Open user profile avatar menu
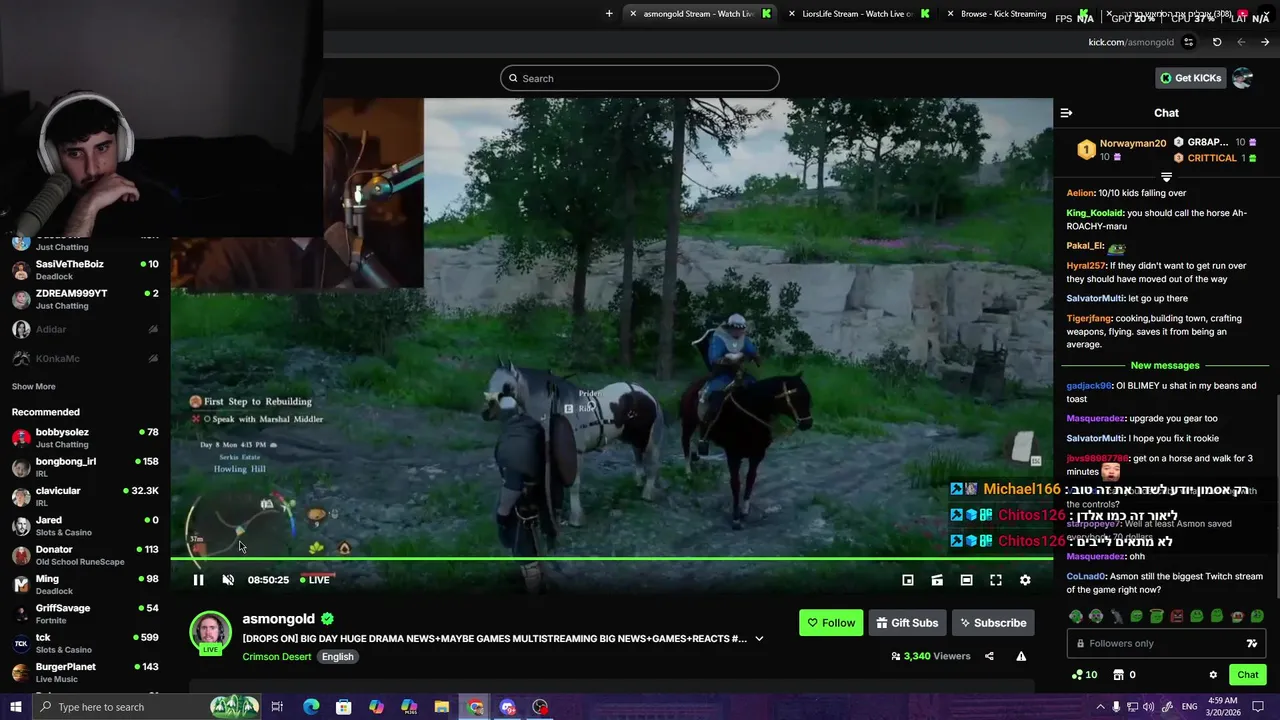Viewport: 1280px width, 720px height. (x=1242, y=78)
